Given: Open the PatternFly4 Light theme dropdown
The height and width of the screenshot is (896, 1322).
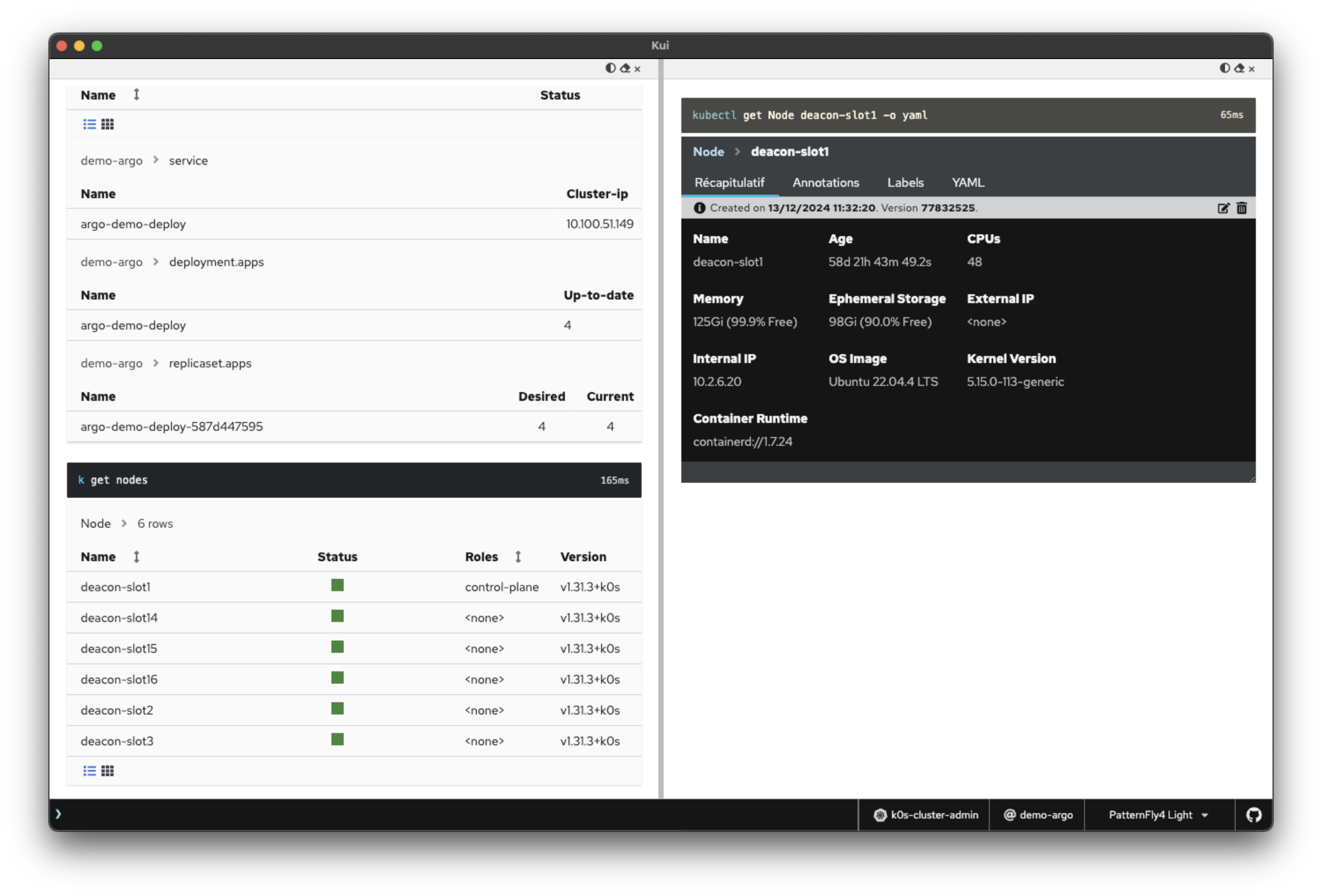Looking at the screenshot, I should pyautogui.click(x=1158, y=815).
